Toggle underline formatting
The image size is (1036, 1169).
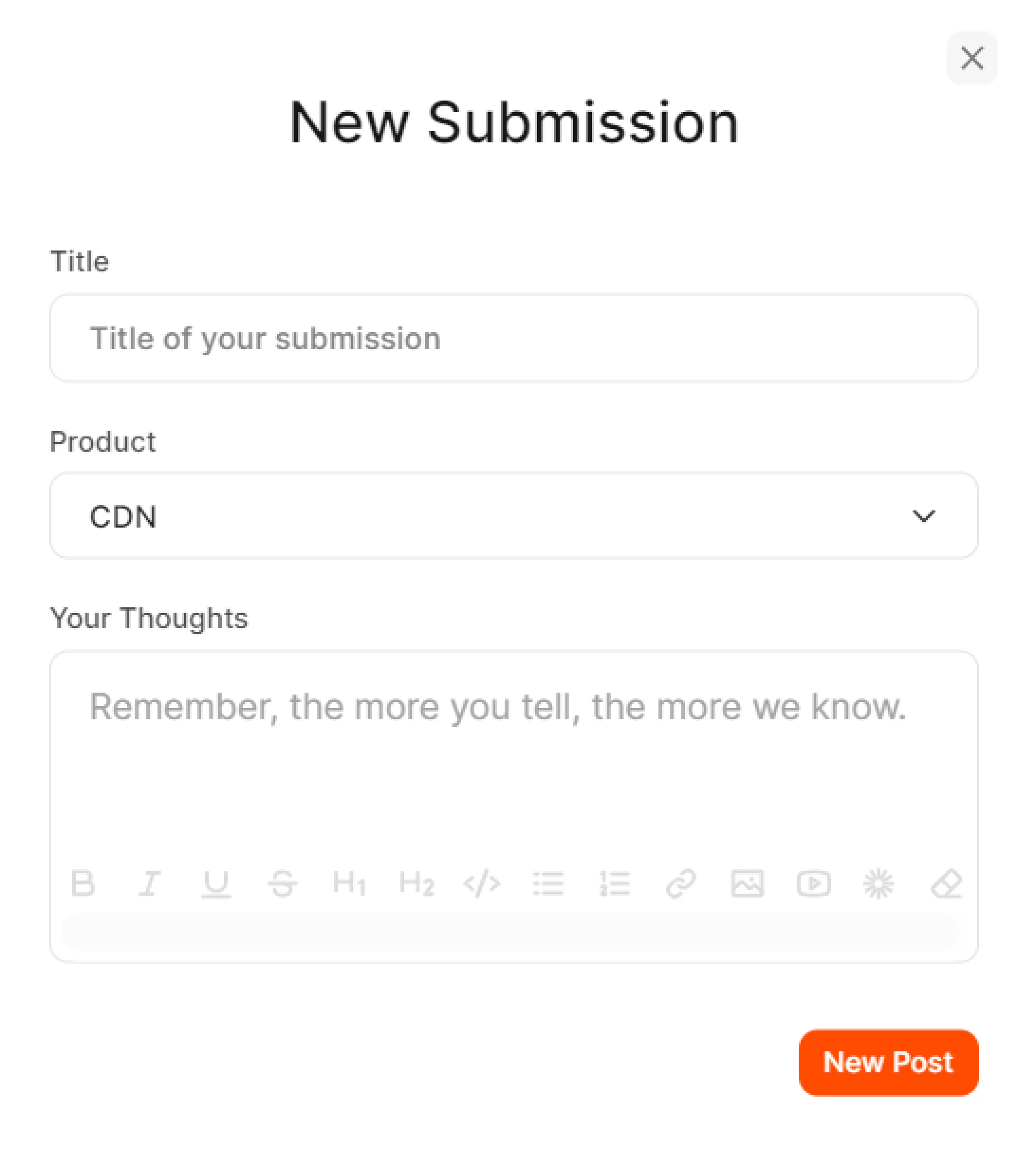(x=216, y=884)
